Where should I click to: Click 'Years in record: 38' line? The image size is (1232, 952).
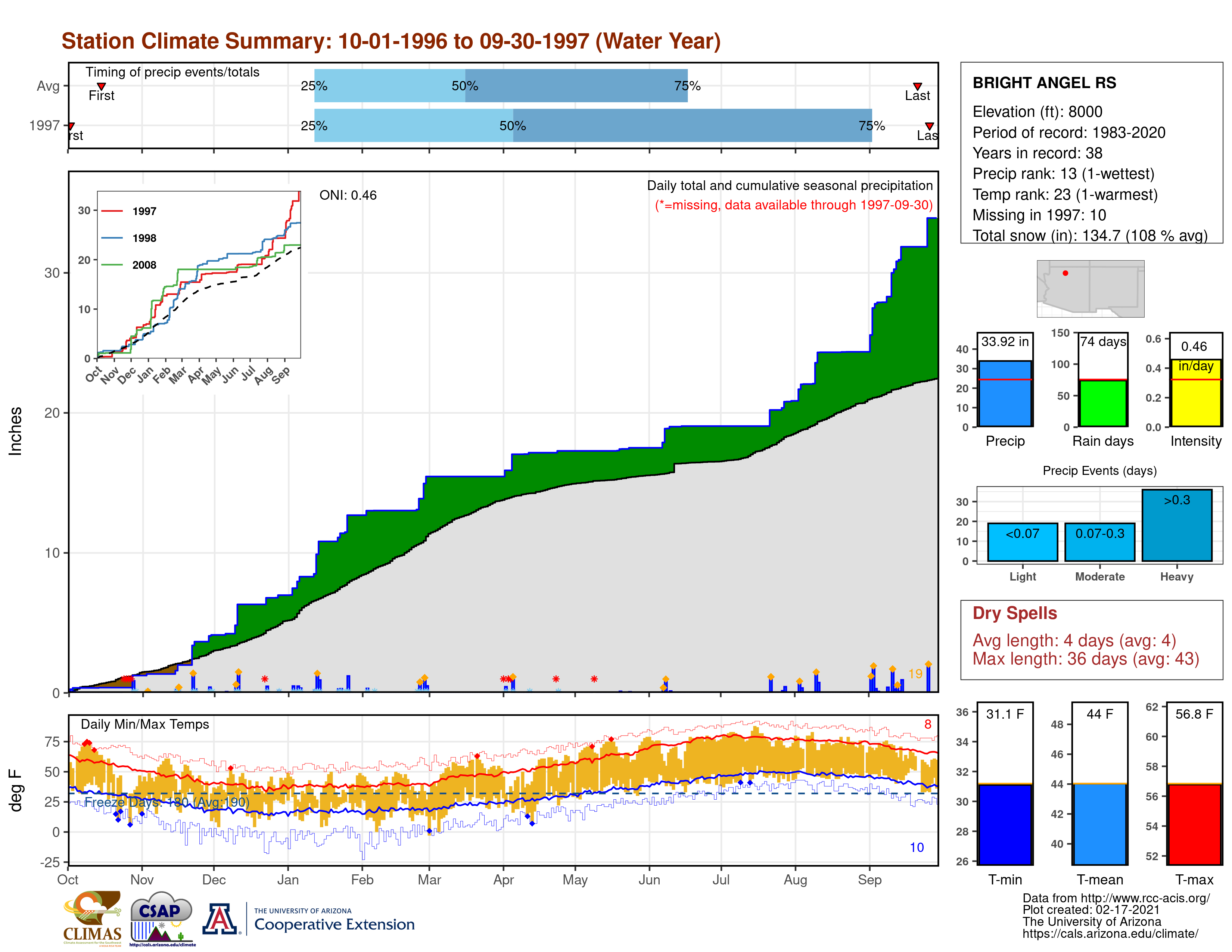1037,153
